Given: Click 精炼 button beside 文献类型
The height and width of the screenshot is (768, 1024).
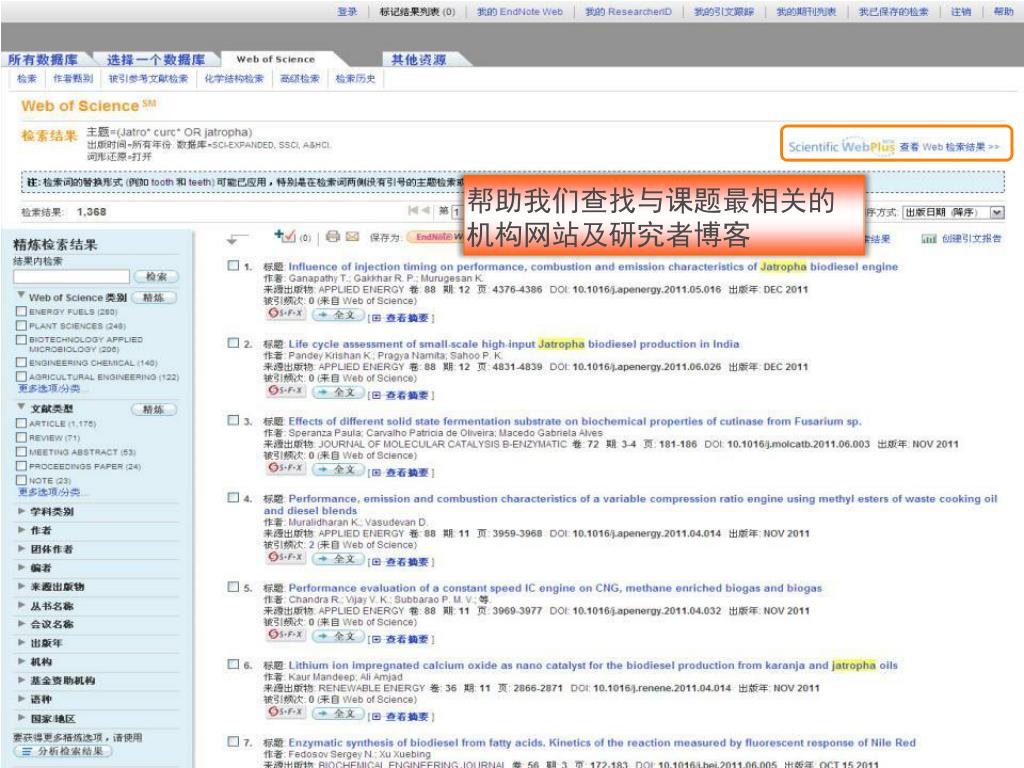Looking at the screenshot, I should point(154,409).
